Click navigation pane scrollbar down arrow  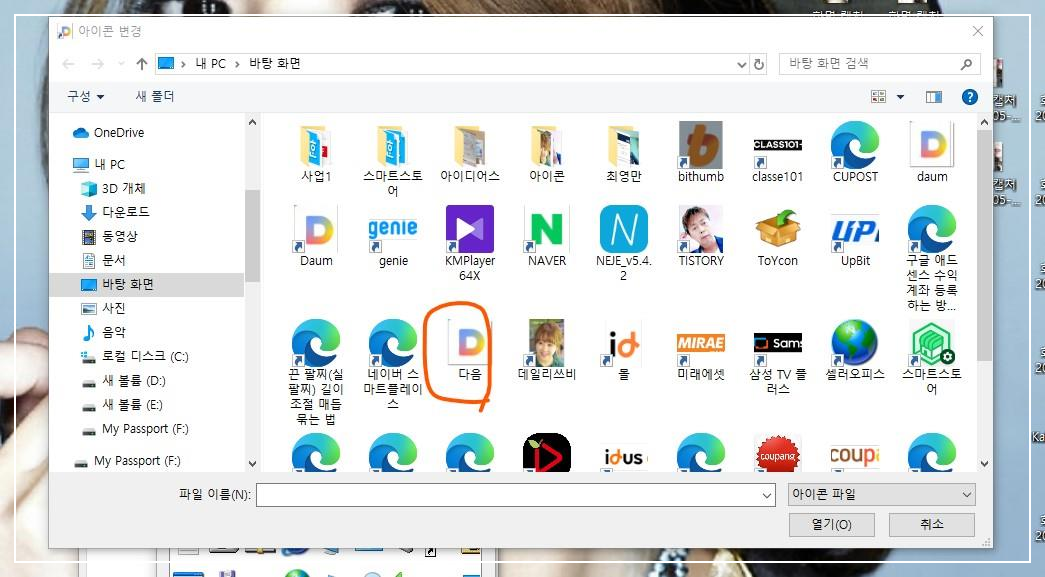pos(252,464)
